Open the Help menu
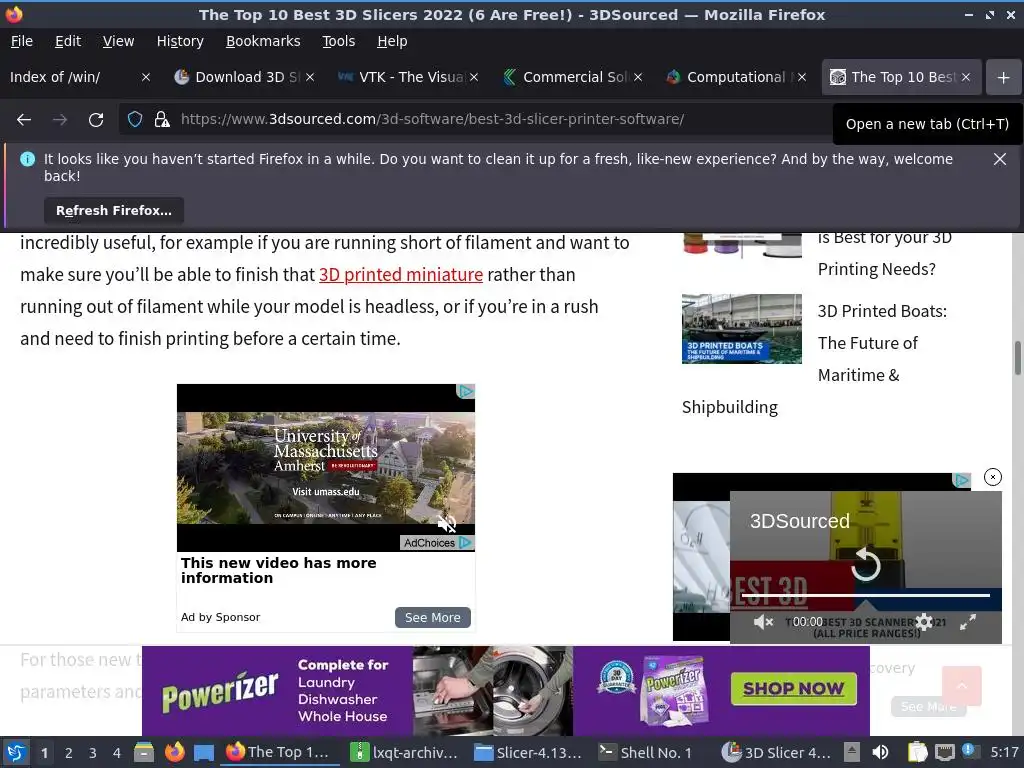1024x768 pixels. [392, 41]
